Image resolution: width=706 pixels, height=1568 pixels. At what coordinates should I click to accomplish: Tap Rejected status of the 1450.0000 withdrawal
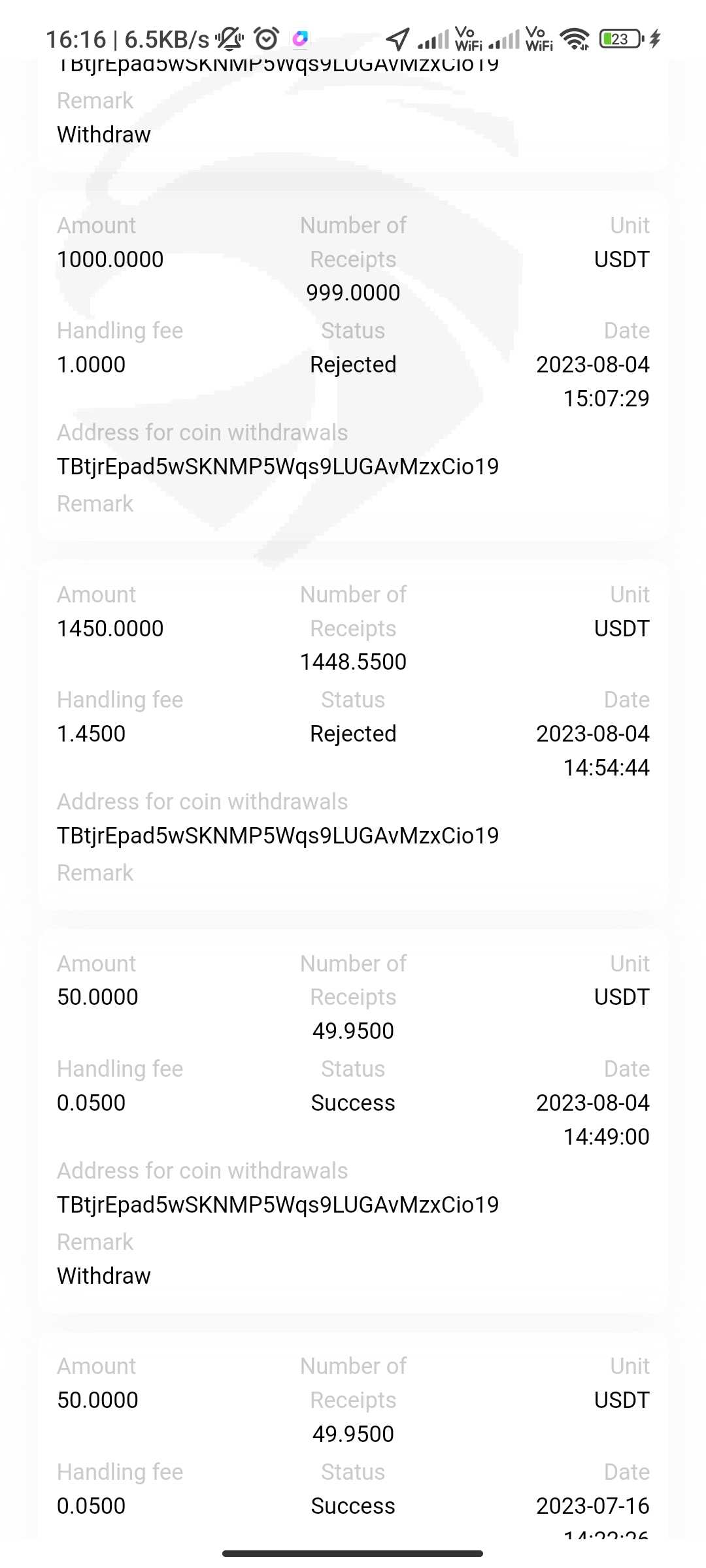353,734
